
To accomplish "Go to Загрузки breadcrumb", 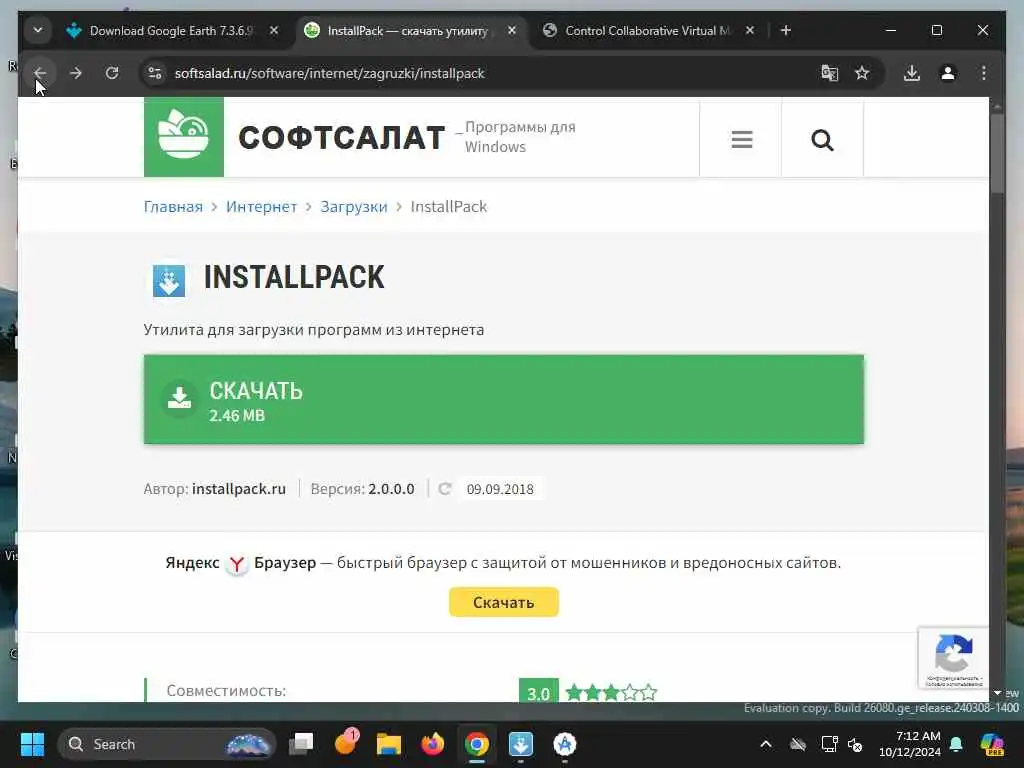I will (353, 207).
